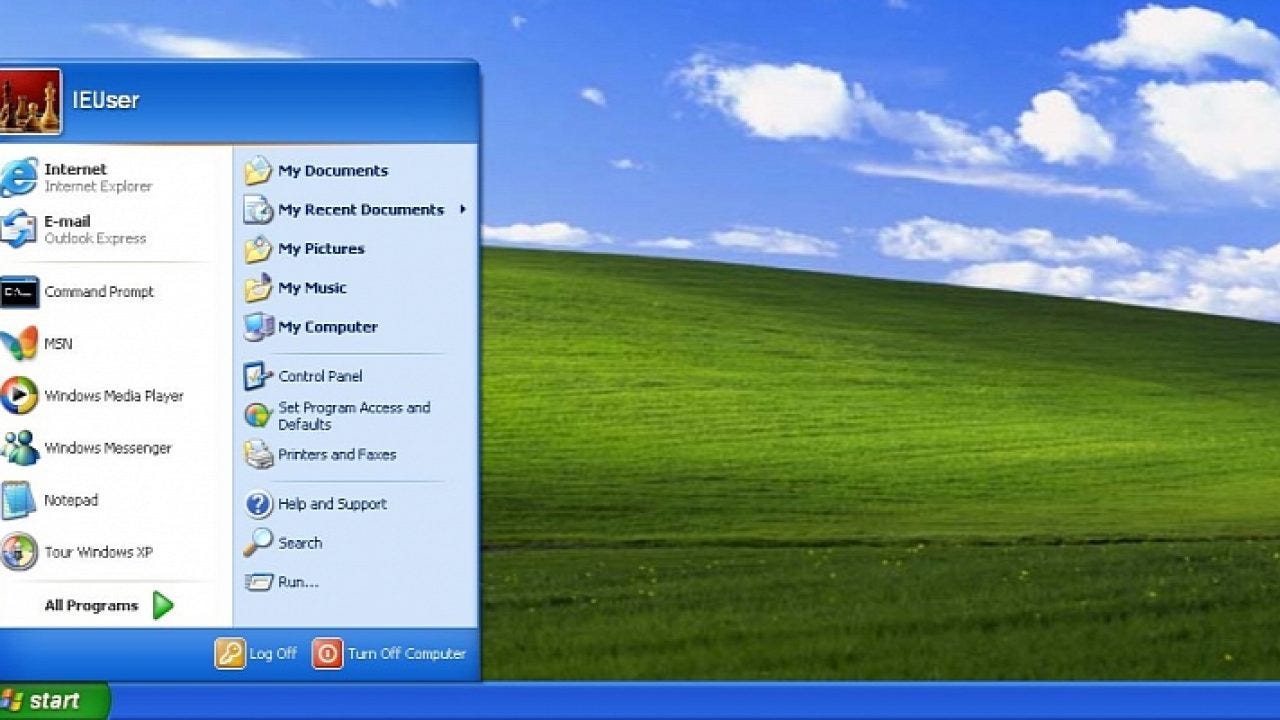This screenshot has height=720, width=1280.
Task: Open My Music folder icon
Action: point(258,287)
